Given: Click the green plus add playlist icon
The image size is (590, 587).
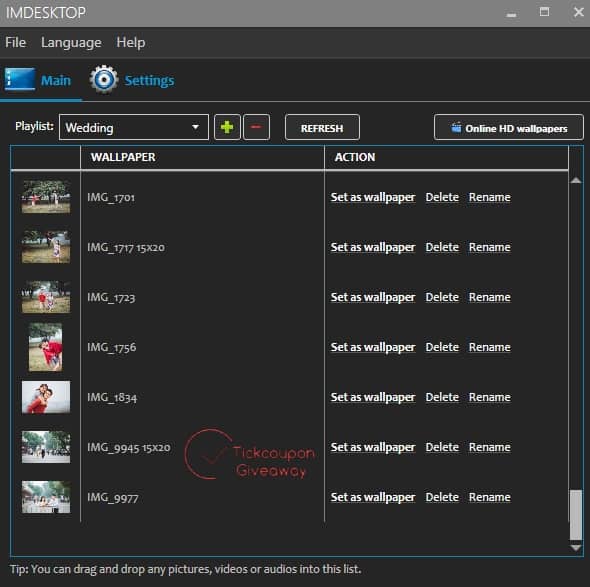Looking at the screenshot, I should (227, 127).
